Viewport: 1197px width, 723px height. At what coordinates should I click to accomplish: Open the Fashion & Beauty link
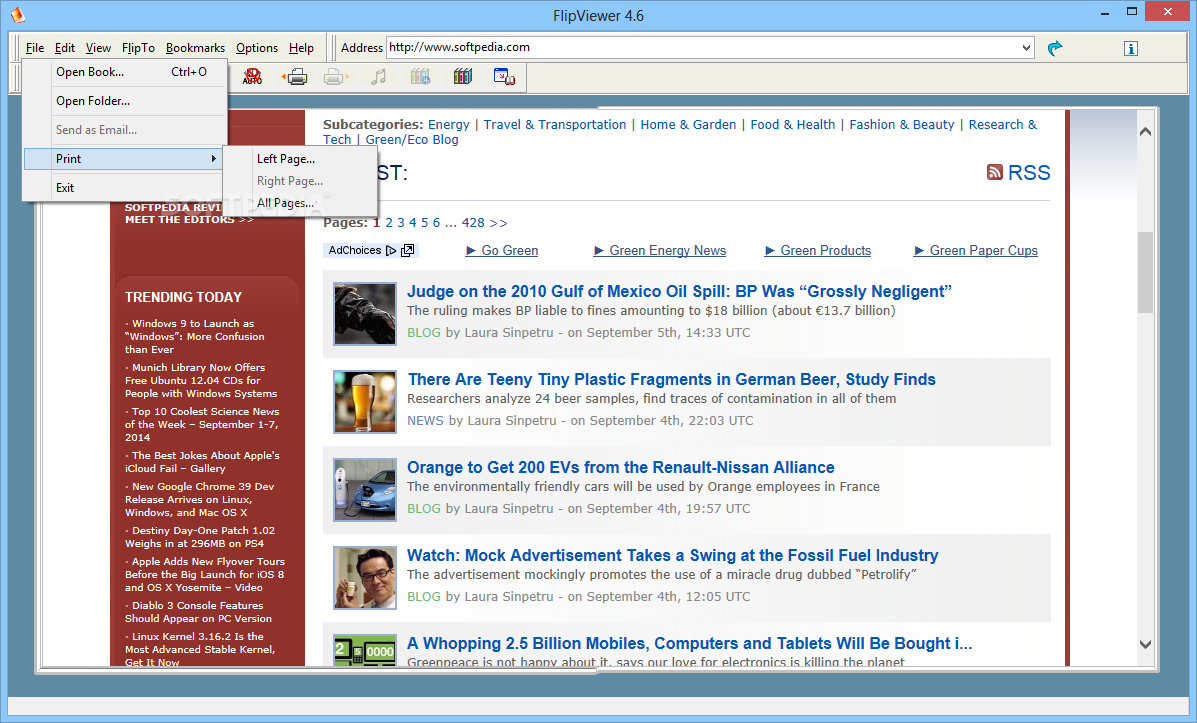coord(902,124)
